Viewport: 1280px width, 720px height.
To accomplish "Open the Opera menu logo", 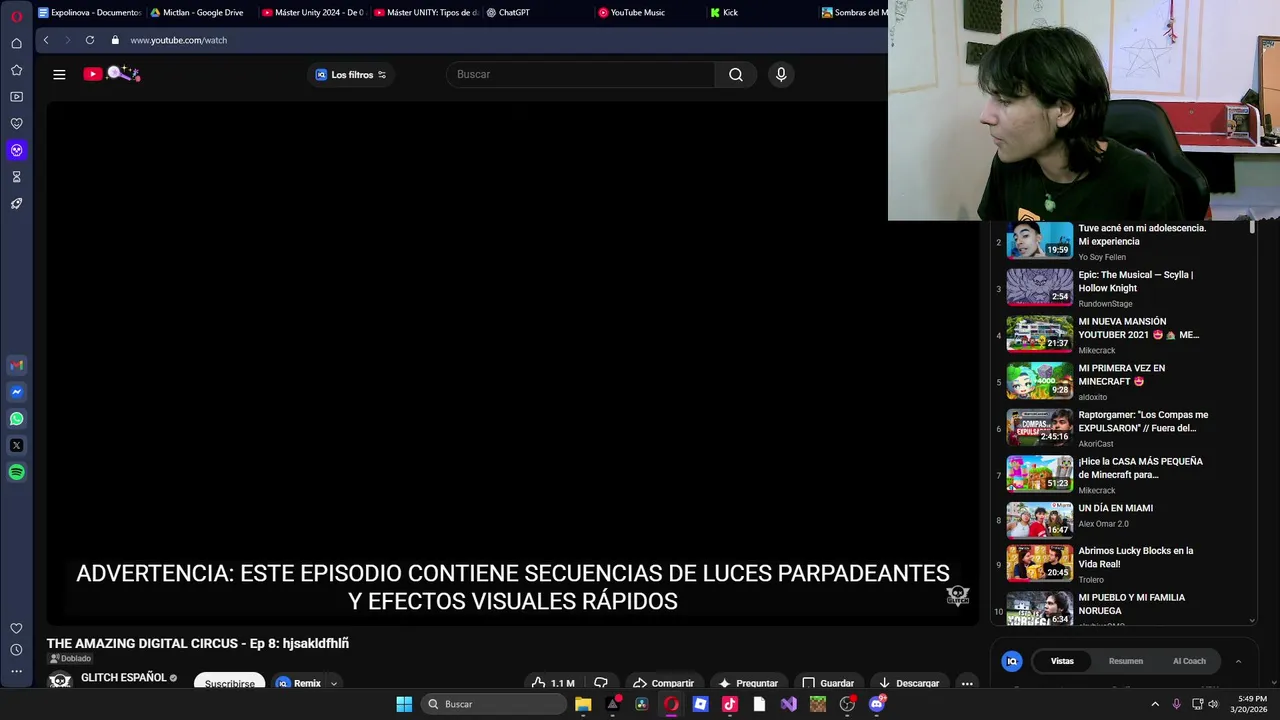I will point(16,15).
